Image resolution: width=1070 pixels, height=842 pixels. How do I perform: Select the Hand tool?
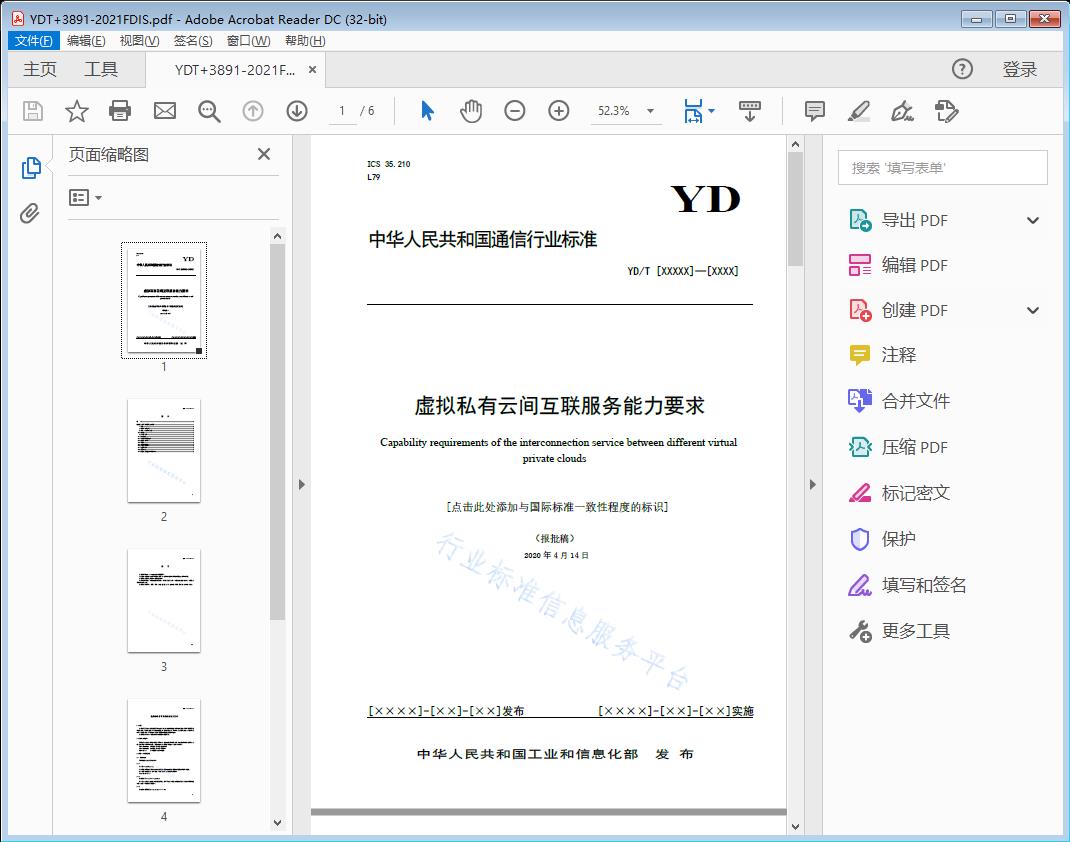(470, 111)
